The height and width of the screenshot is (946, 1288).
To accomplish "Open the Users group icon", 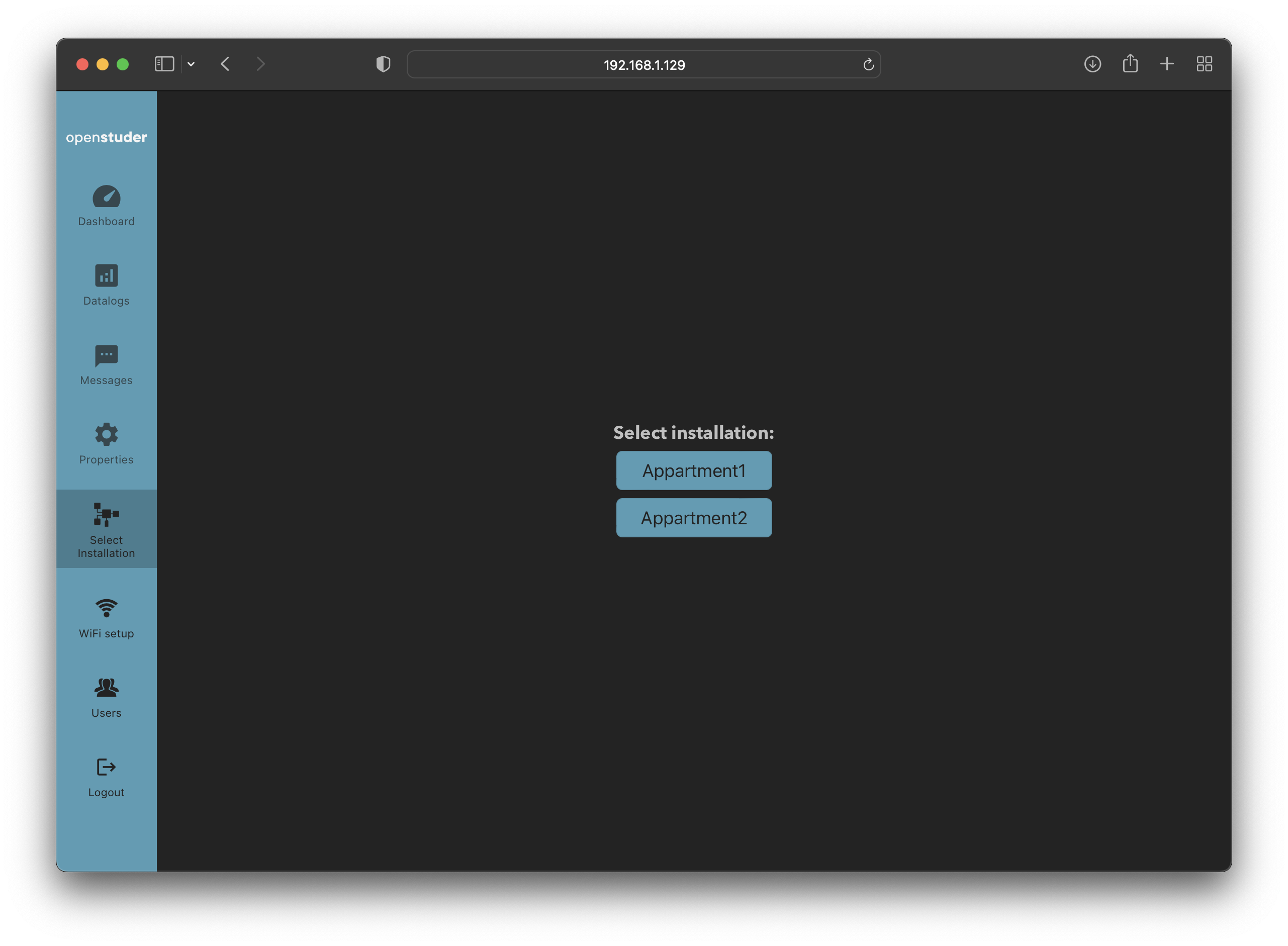I will [107, 687].
